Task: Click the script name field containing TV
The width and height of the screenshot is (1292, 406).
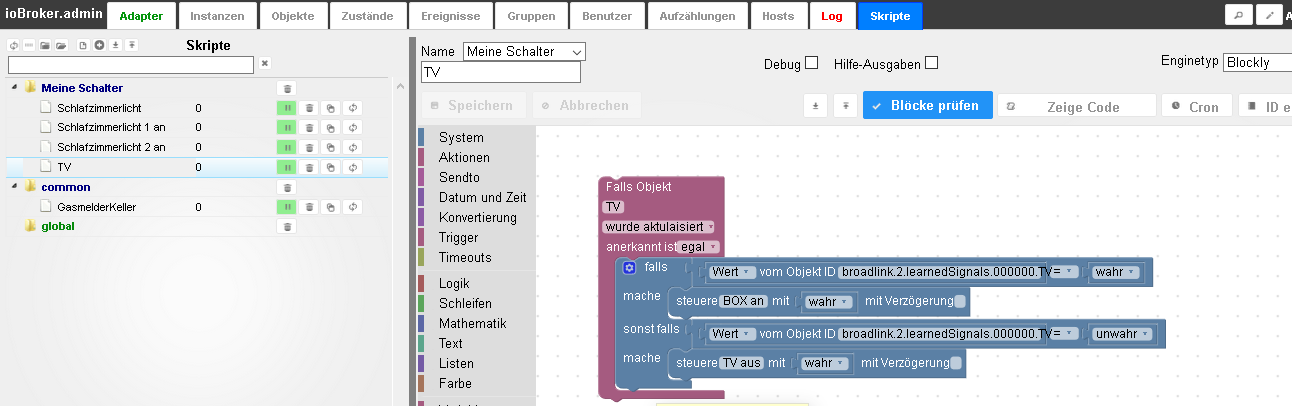Action: (500, 72)
